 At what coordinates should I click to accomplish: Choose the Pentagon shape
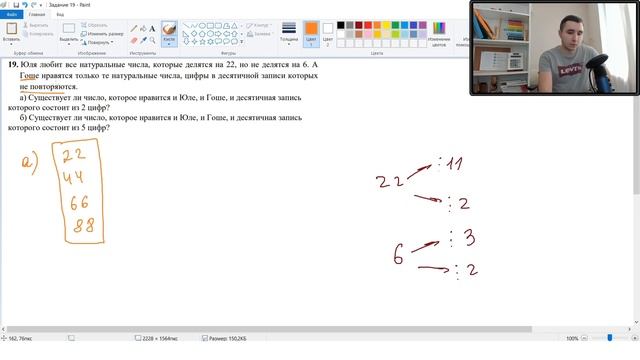click(202, 34)
